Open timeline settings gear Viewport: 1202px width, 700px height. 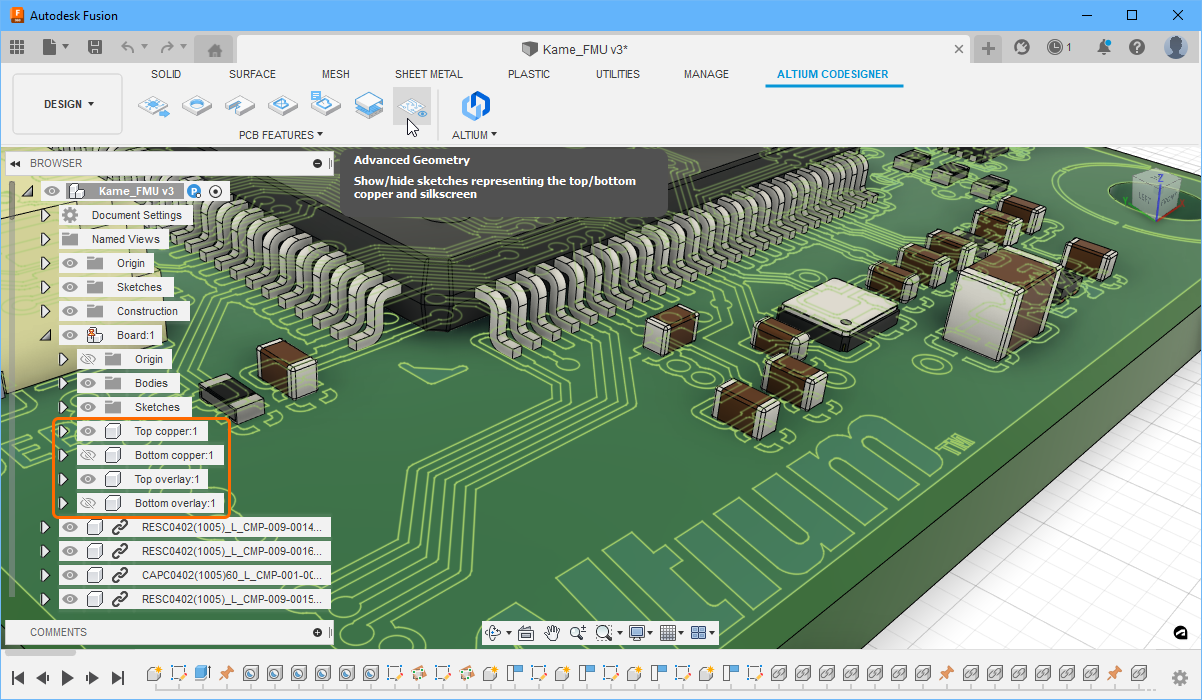click(x=1180, y=677)
